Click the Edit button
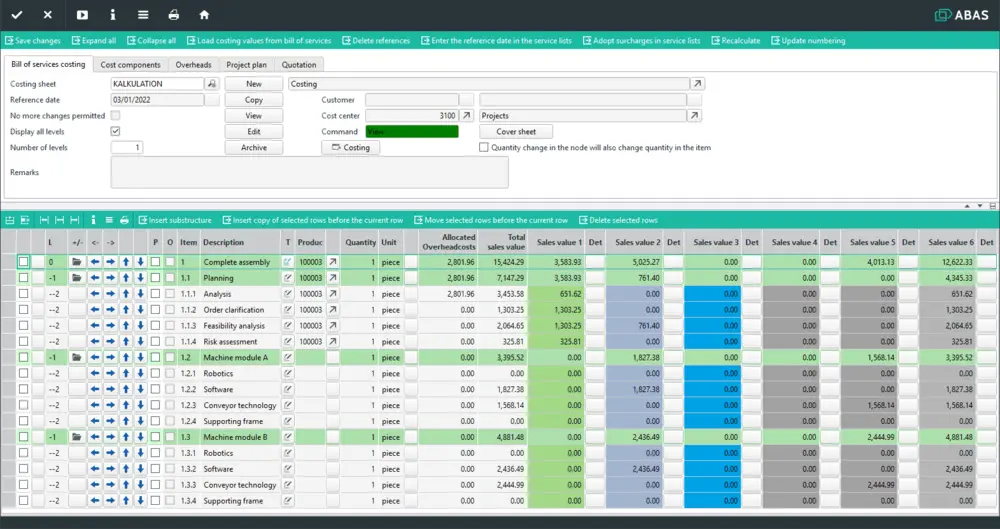Viewport: 1000px width, 529px height. pos(254,131)
